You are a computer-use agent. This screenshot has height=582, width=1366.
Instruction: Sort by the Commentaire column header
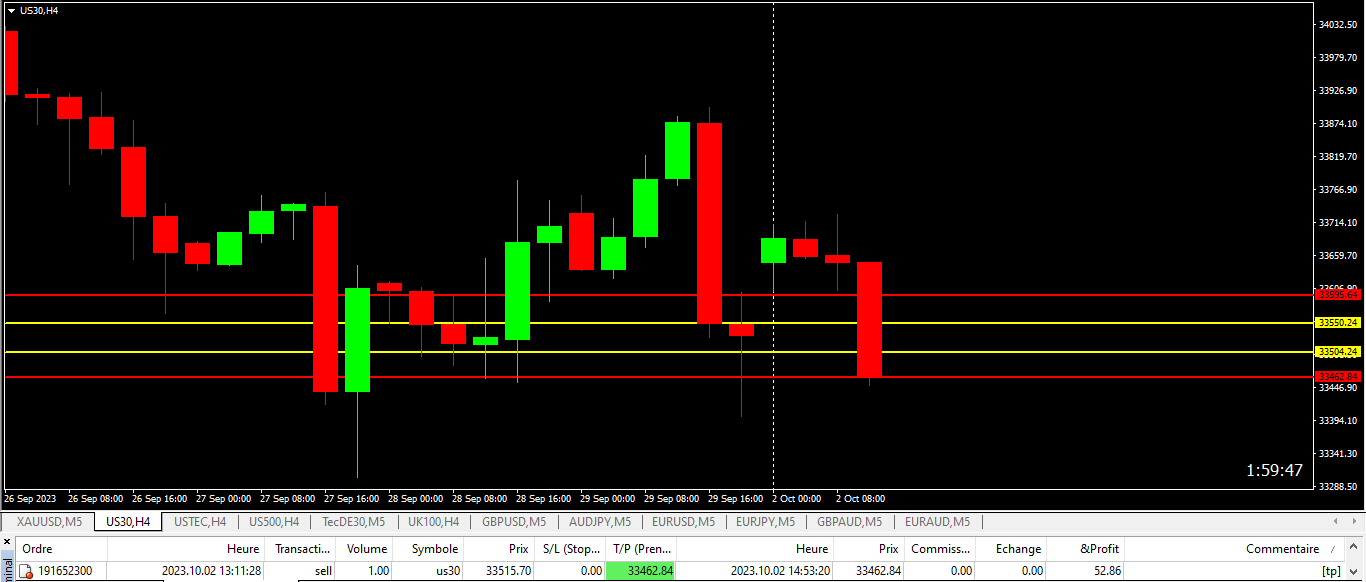(x=1282, y=549)
